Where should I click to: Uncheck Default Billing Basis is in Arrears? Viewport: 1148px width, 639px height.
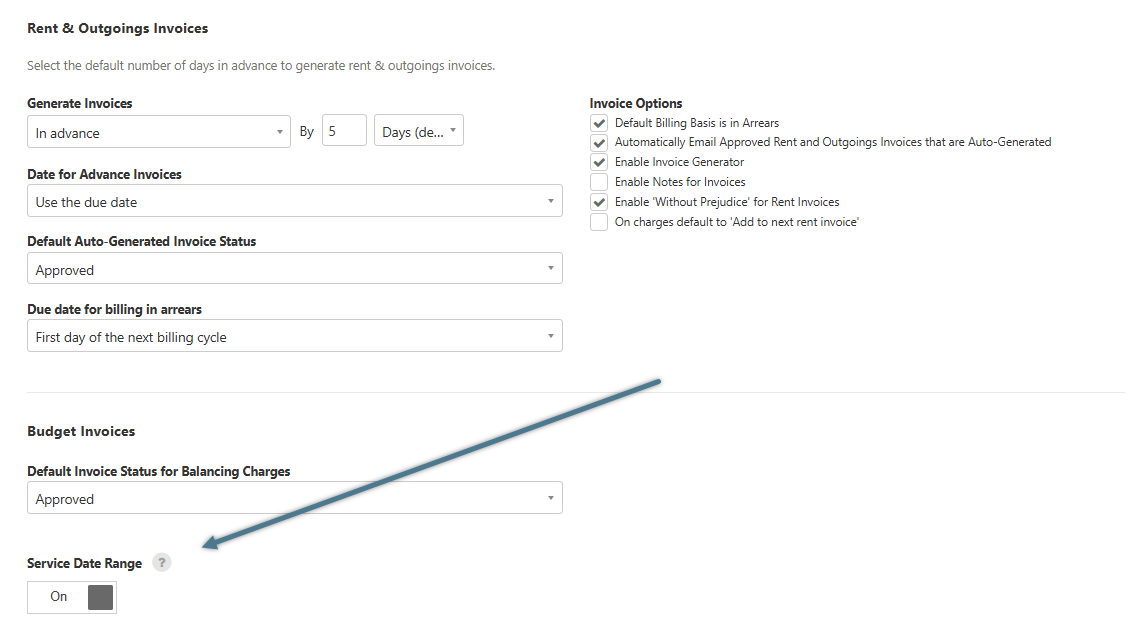(x=599, y=123)
